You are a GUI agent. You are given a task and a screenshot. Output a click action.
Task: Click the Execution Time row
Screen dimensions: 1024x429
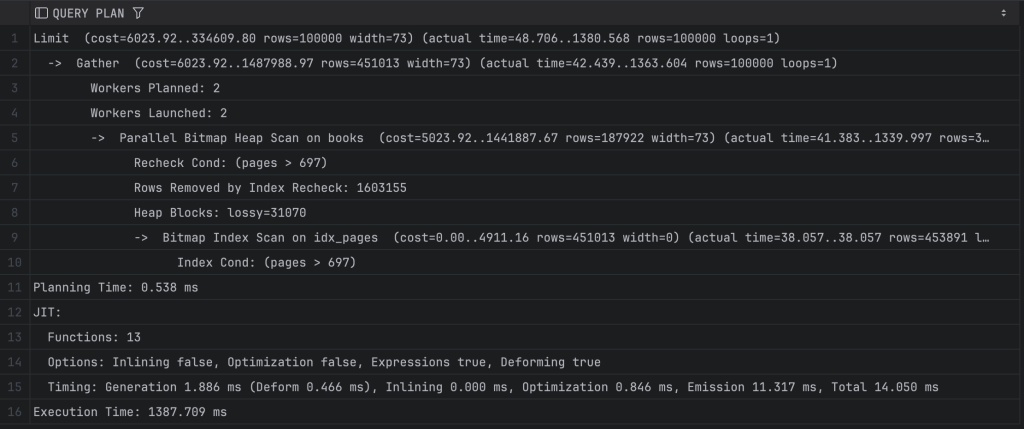(130, 411)
